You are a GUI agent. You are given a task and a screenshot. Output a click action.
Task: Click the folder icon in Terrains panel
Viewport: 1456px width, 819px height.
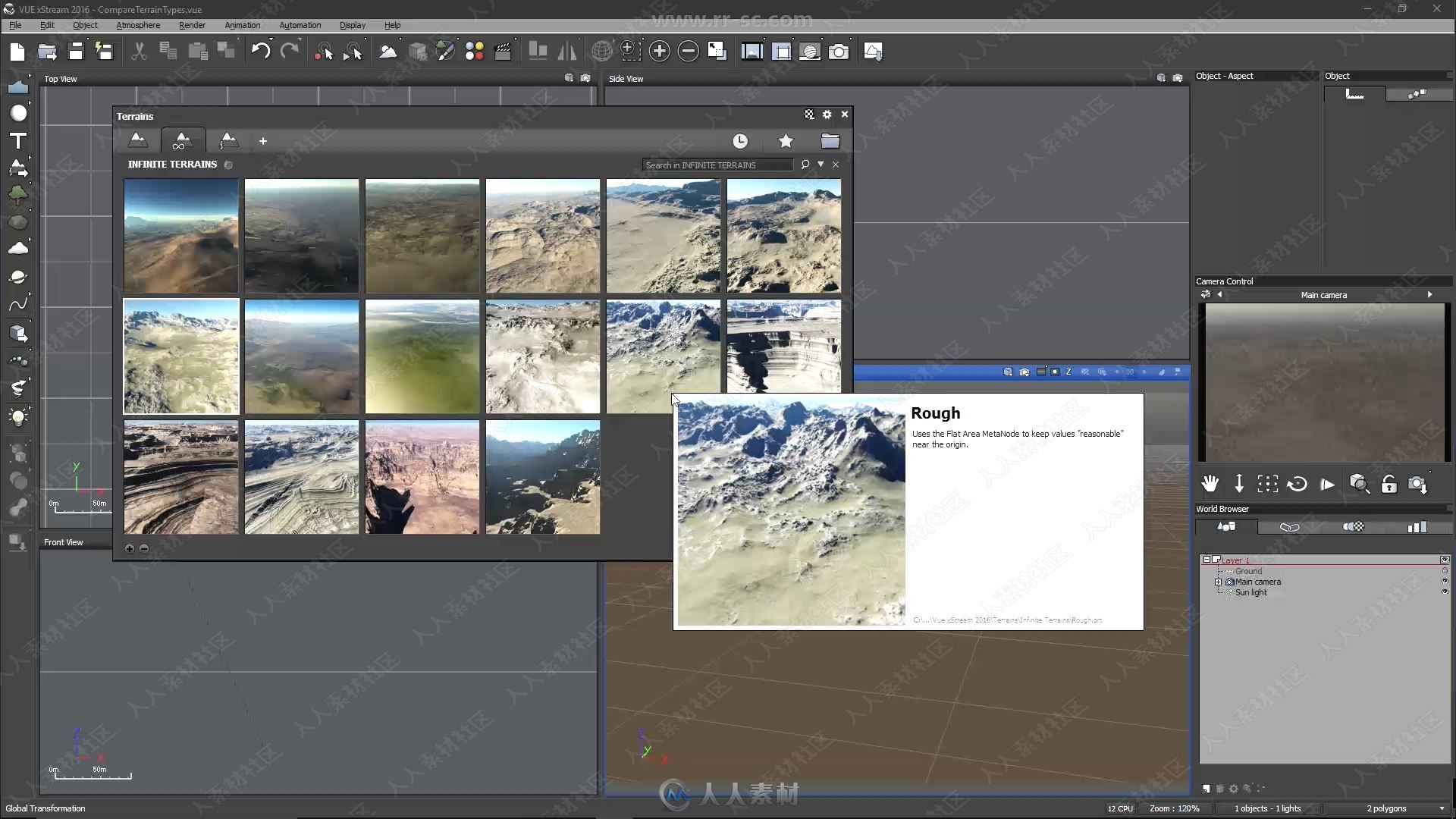point(830,139)
